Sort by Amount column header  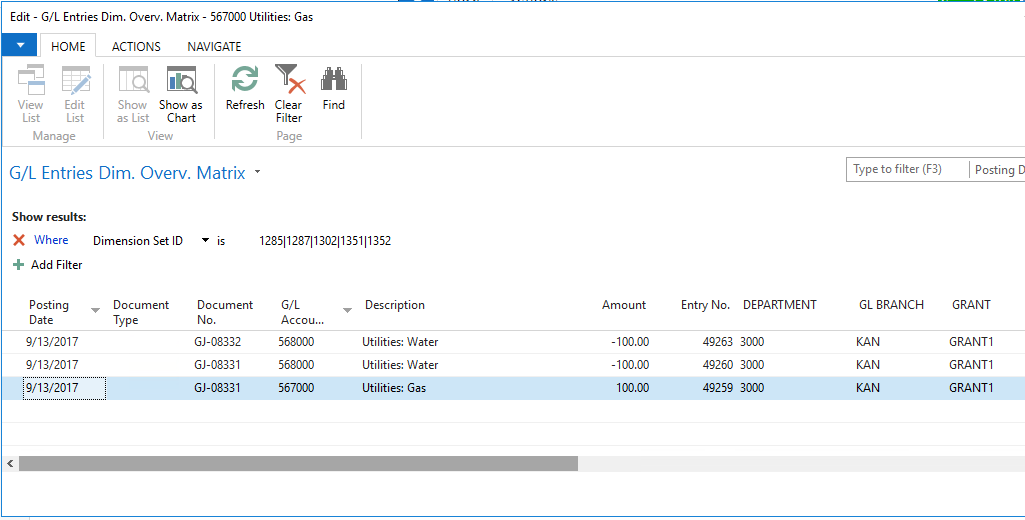coord(623,305)
